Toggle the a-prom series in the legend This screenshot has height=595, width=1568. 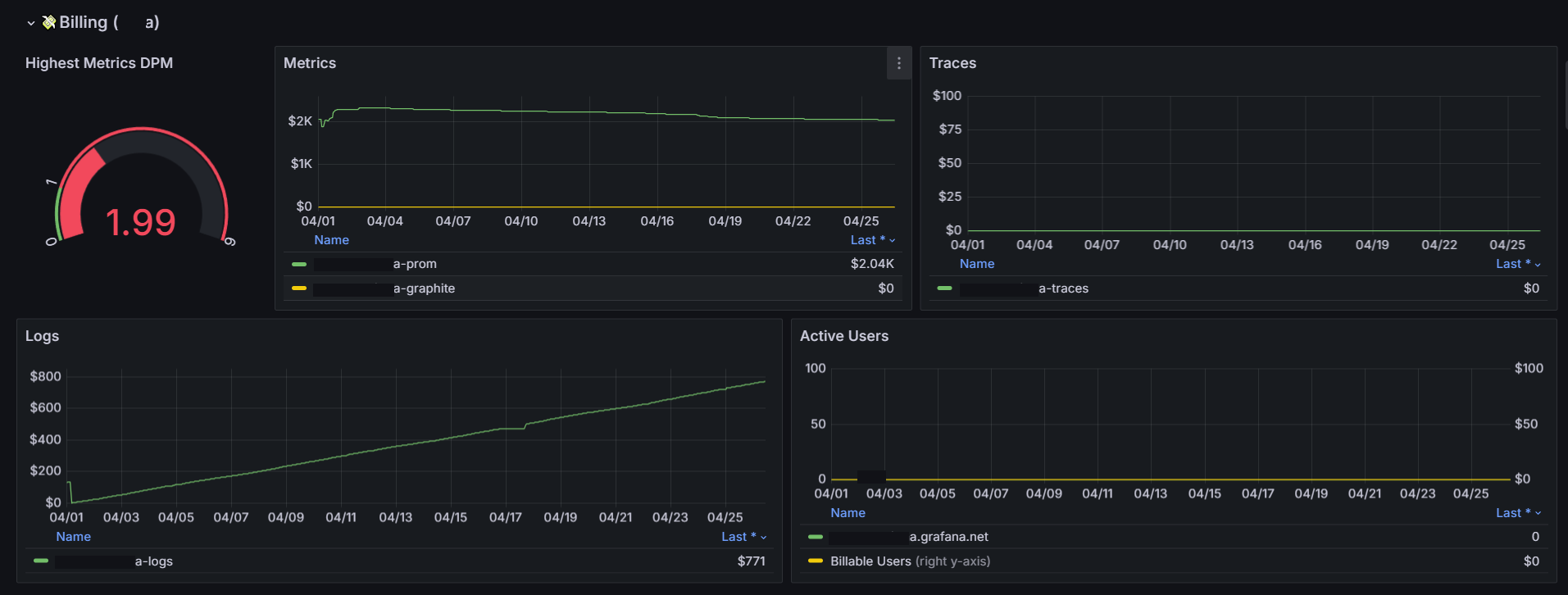tap(415, 264)
